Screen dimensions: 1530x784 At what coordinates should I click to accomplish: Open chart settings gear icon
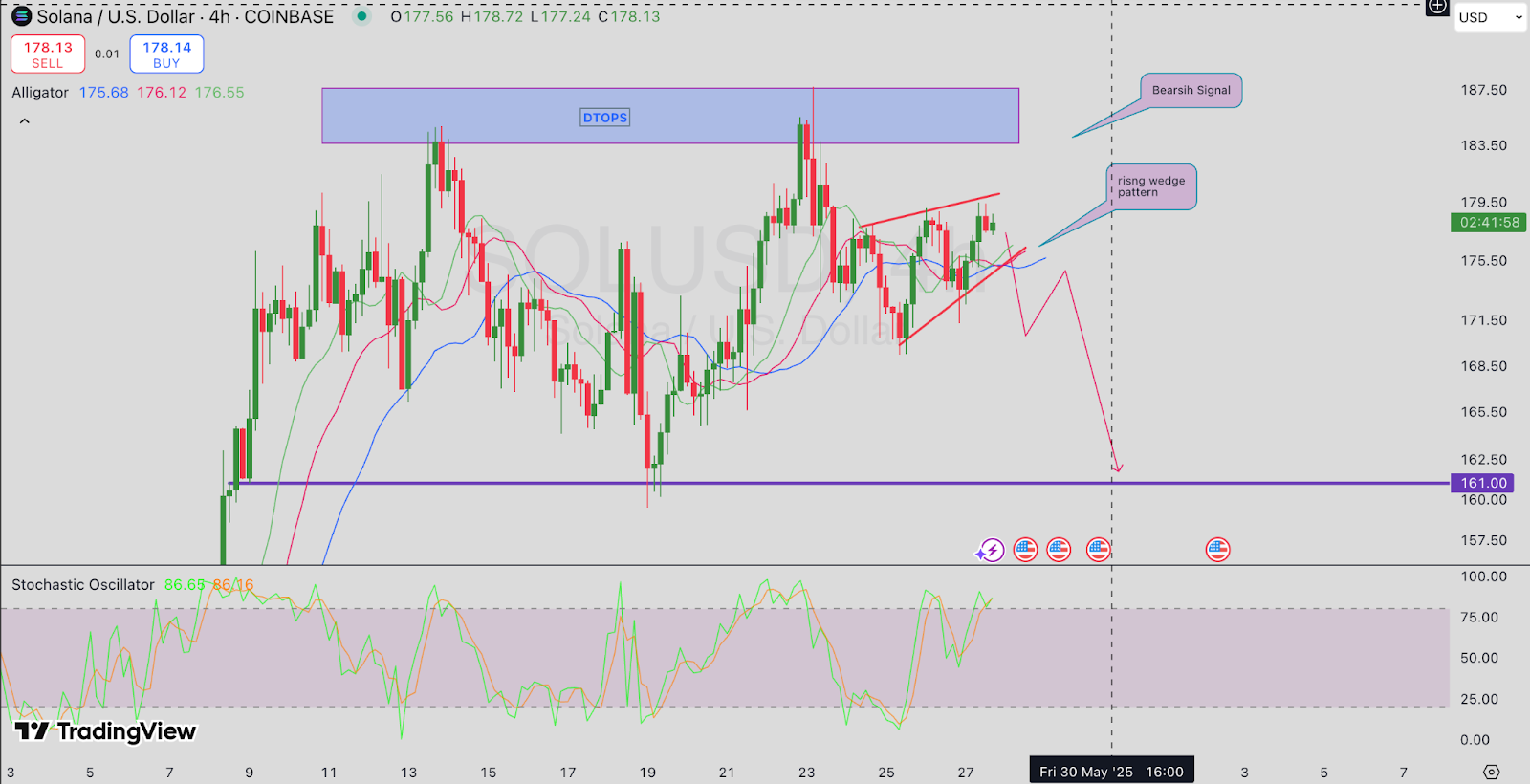tap(1491, 772)
